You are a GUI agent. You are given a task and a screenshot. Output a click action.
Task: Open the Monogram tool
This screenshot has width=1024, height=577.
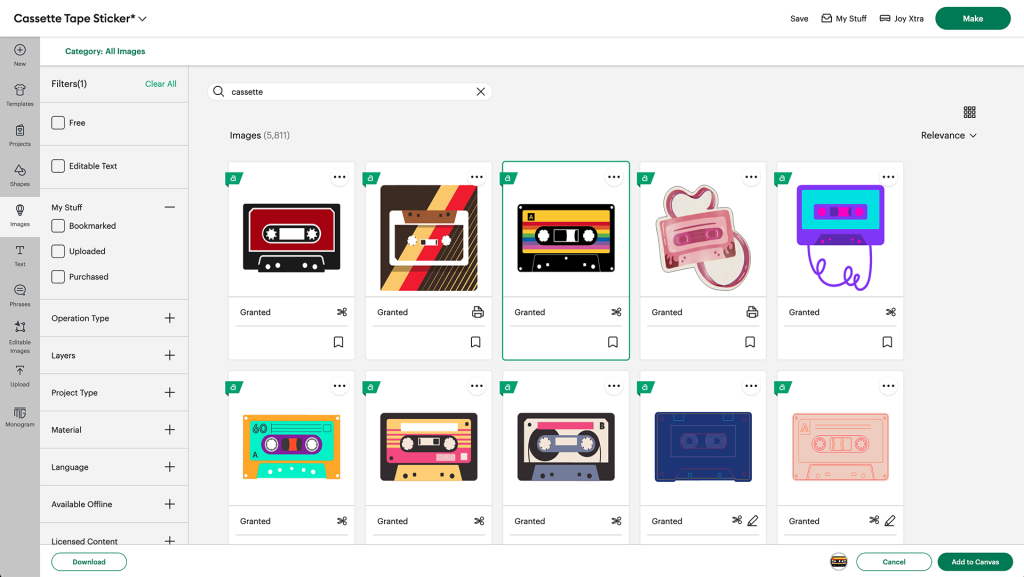point(20,416)
